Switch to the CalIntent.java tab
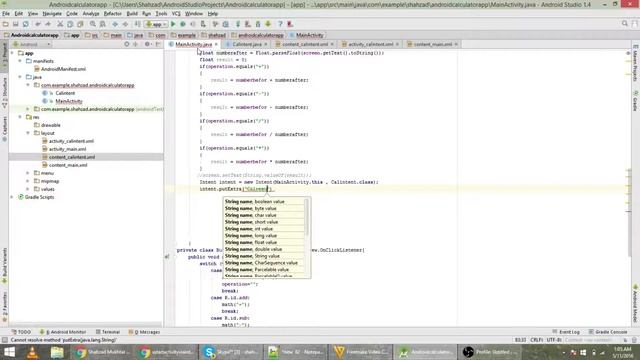Screen dimensions: 640x360 click(247, 44)
